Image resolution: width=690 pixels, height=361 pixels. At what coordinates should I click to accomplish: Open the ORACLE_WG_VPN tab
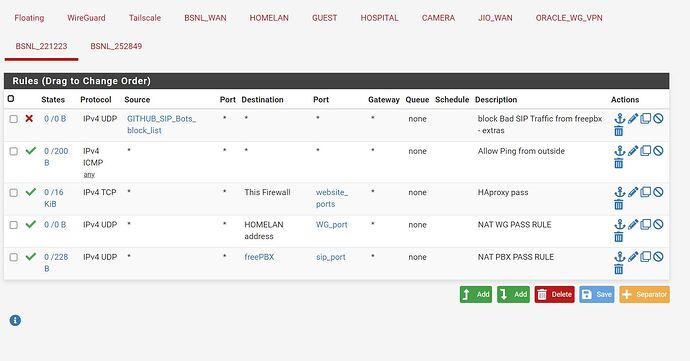pos(569,18)
